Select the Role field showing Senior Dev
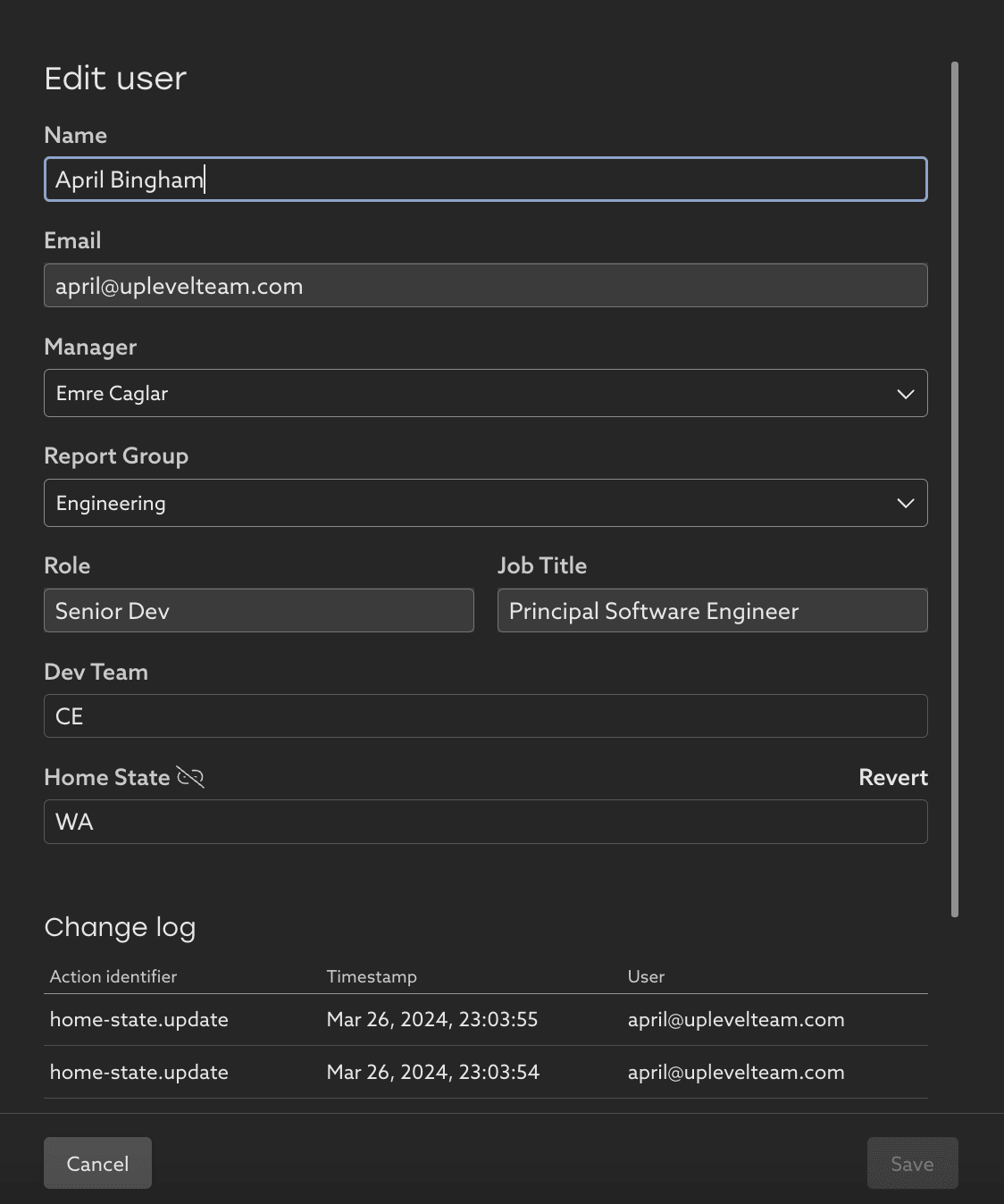 [258, 611]
